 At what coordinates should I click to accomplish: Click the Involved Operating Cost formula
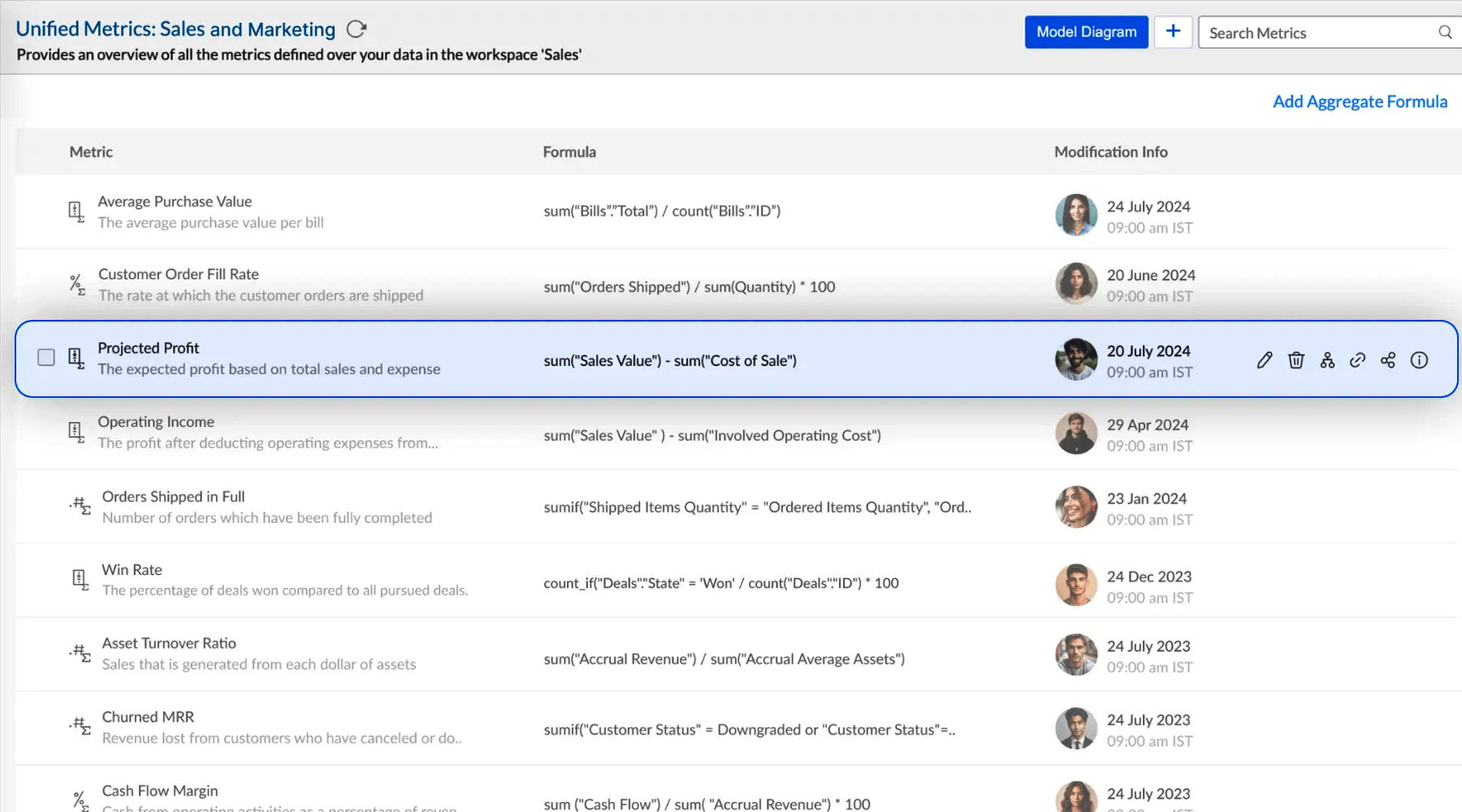pos(712,436)
